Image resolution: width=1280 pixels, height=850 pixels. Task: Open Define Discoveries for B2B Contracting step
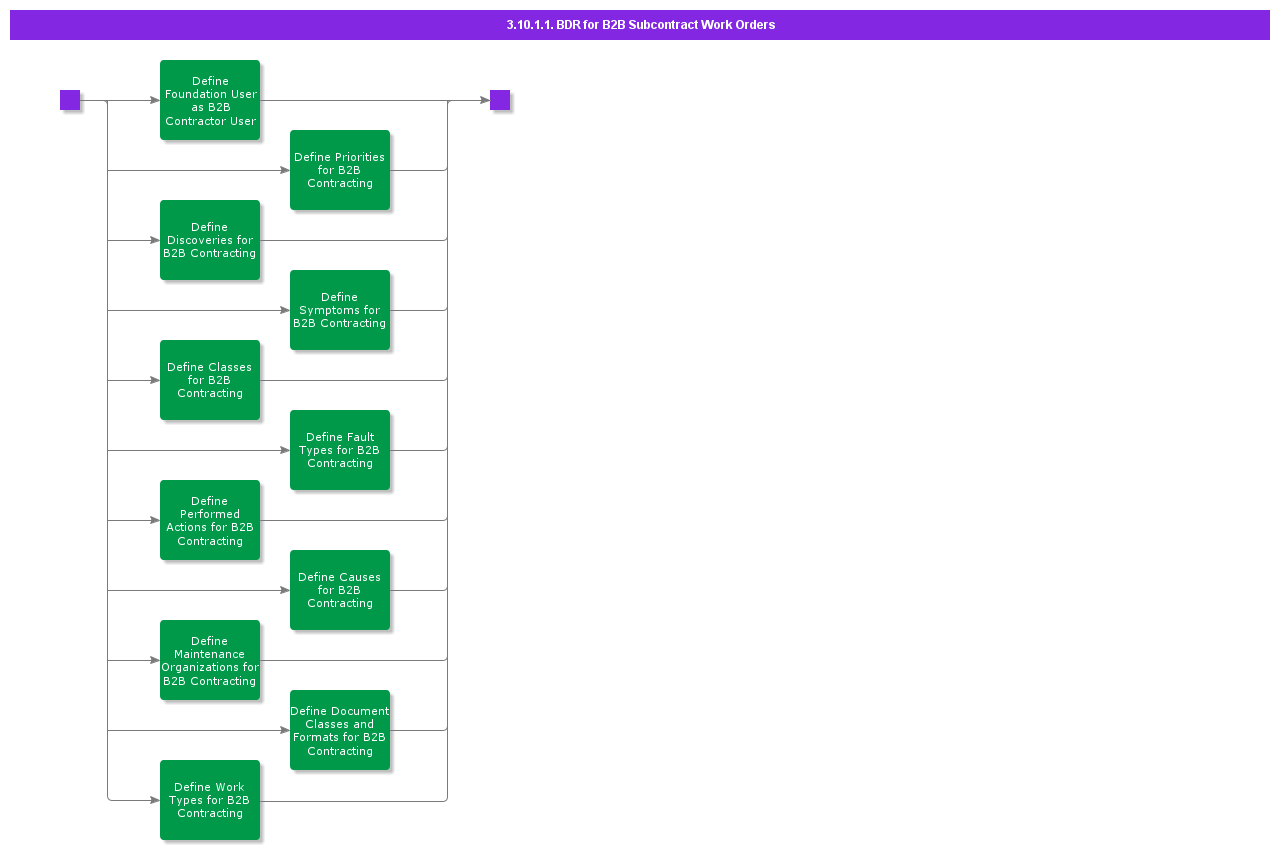210,240
